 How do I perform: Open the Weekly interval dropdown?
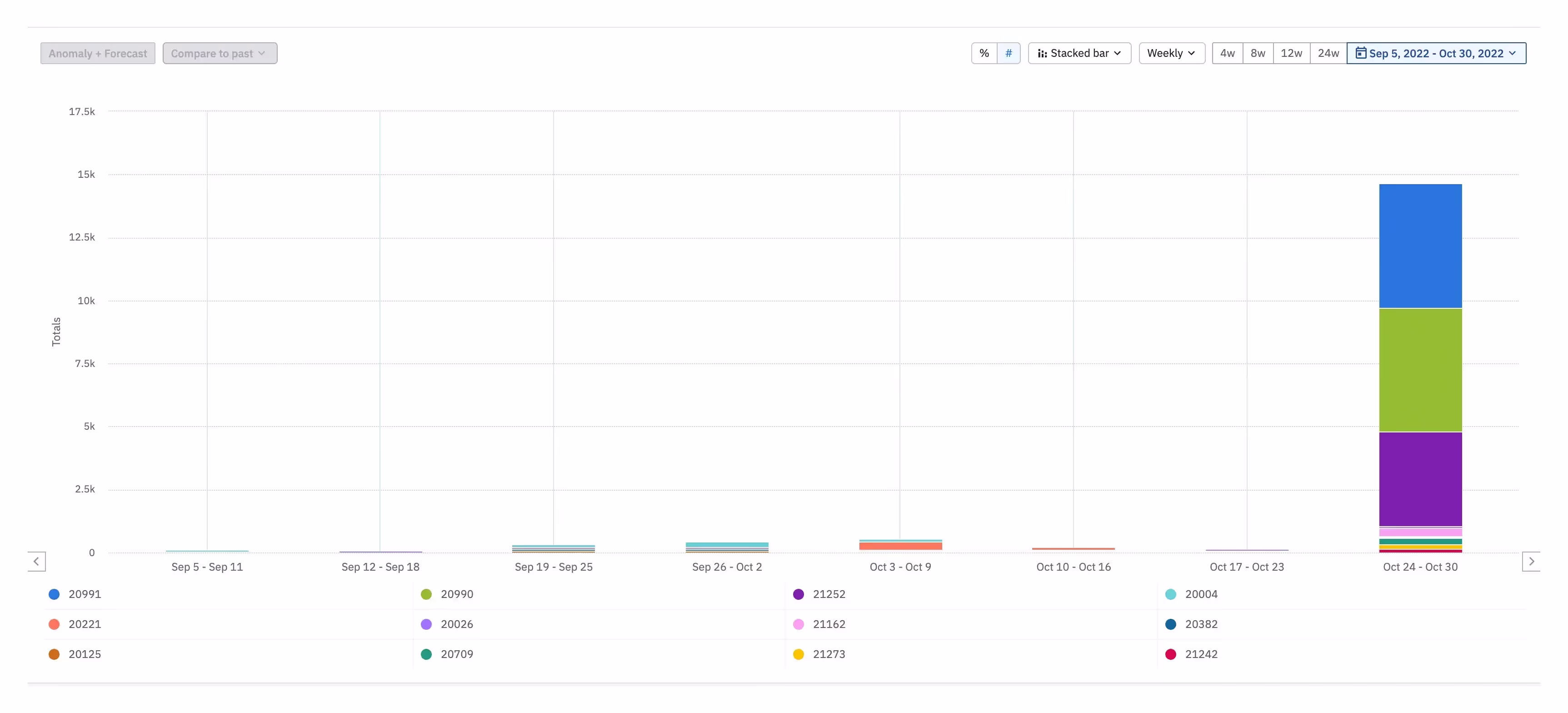pos(1171,53)
